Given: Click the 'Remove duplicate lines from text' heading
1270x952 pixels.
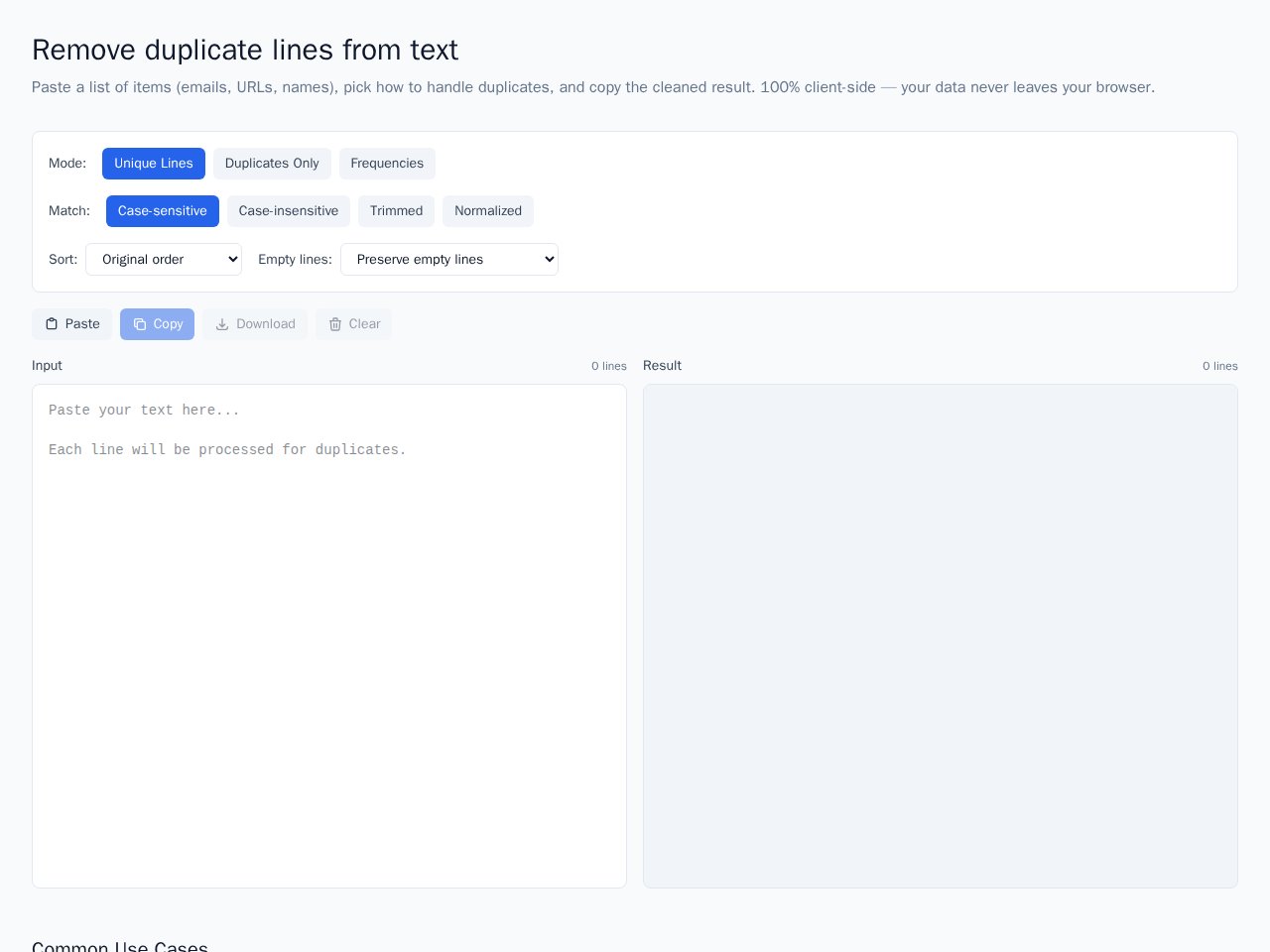Looking at the screenshot, I should 245,50.
